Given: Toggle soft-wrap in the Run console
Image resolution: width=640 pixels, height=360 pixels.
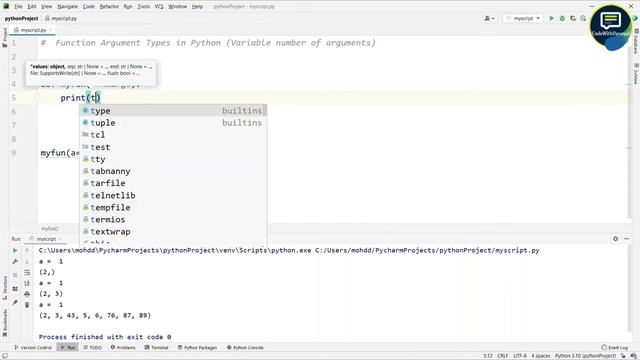Looking at the screenshot, I should pyautogui.click(x=27, y=272).
